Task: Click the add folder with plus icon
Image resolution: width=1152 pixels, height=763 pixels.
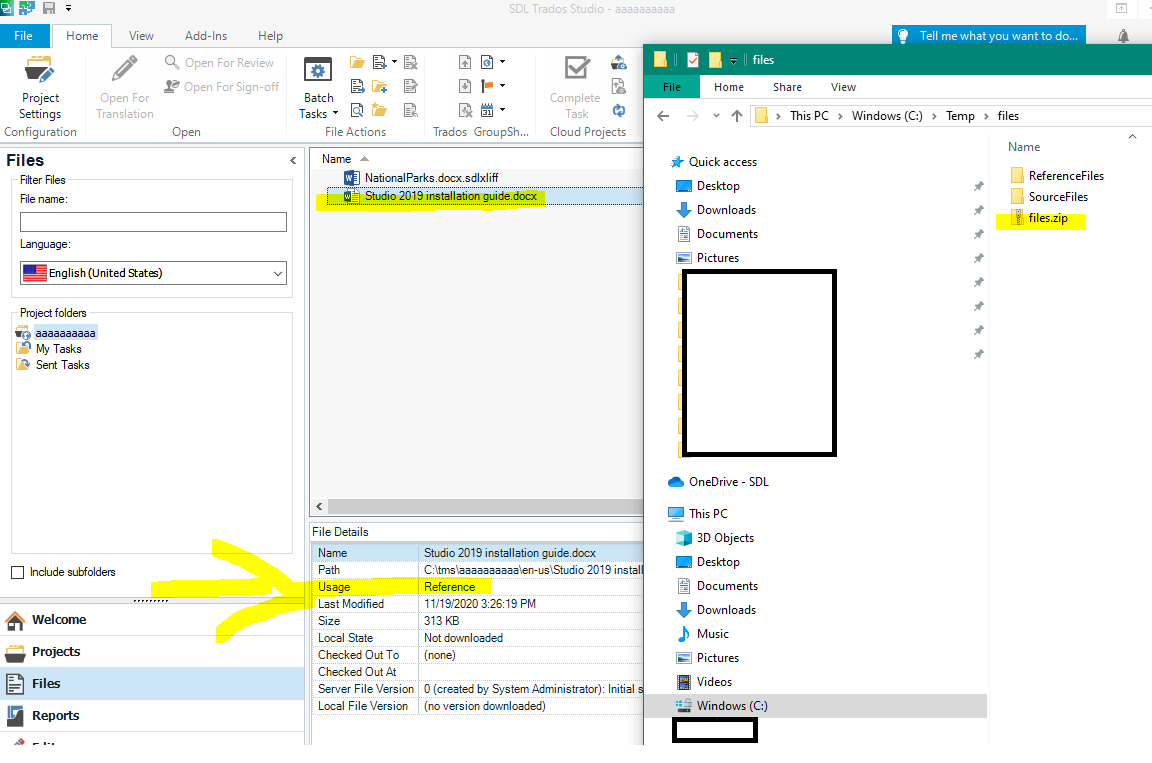Action: pyautogui.click(x=379, y=87)
